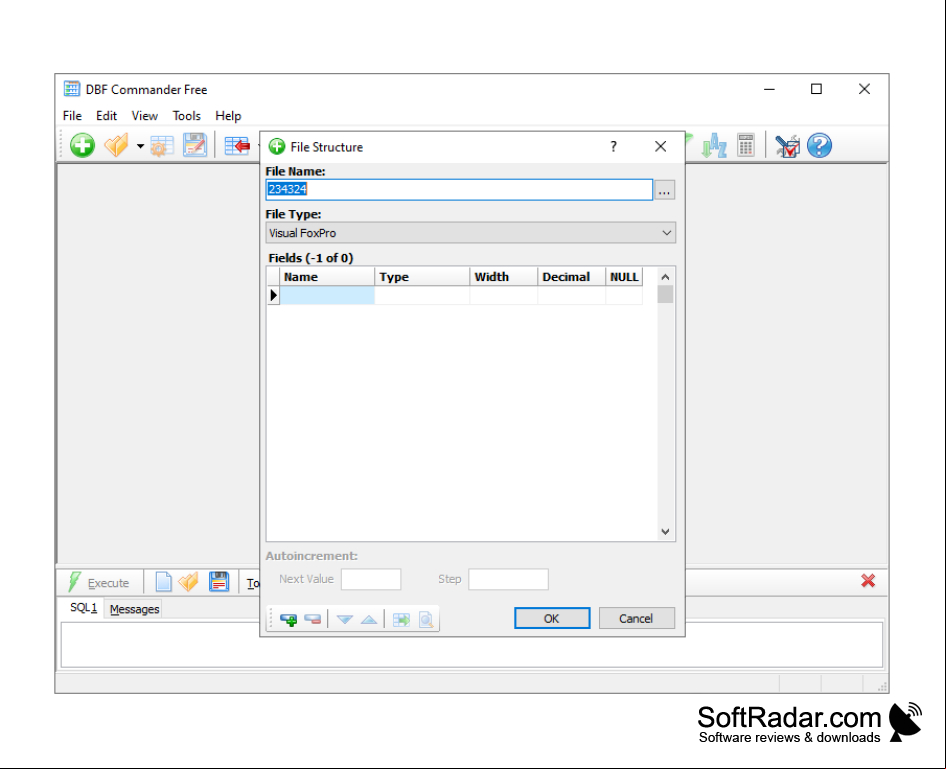Open the Help menu
The image size is (946, 769).
(228, 116)
